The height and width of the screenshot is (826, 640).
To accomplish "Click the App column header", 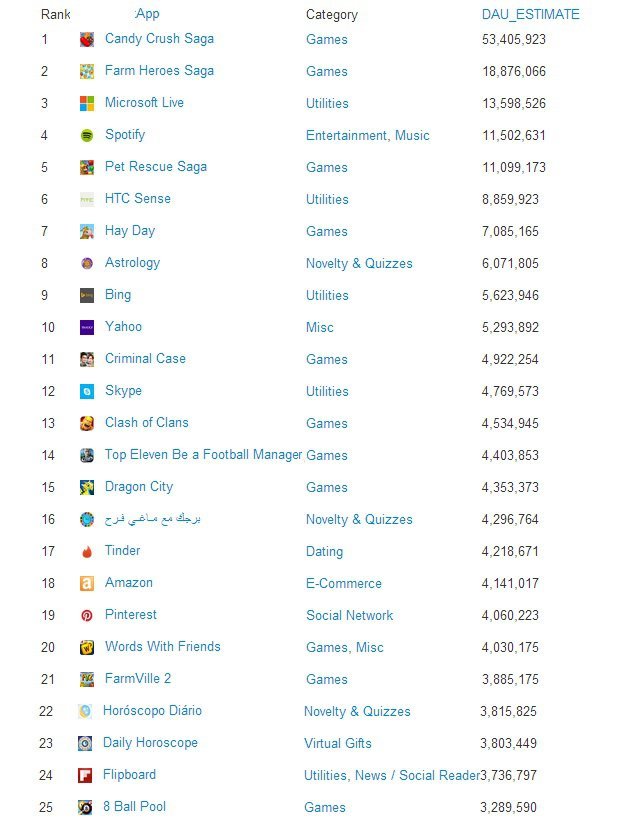I will tap(147, 14).
